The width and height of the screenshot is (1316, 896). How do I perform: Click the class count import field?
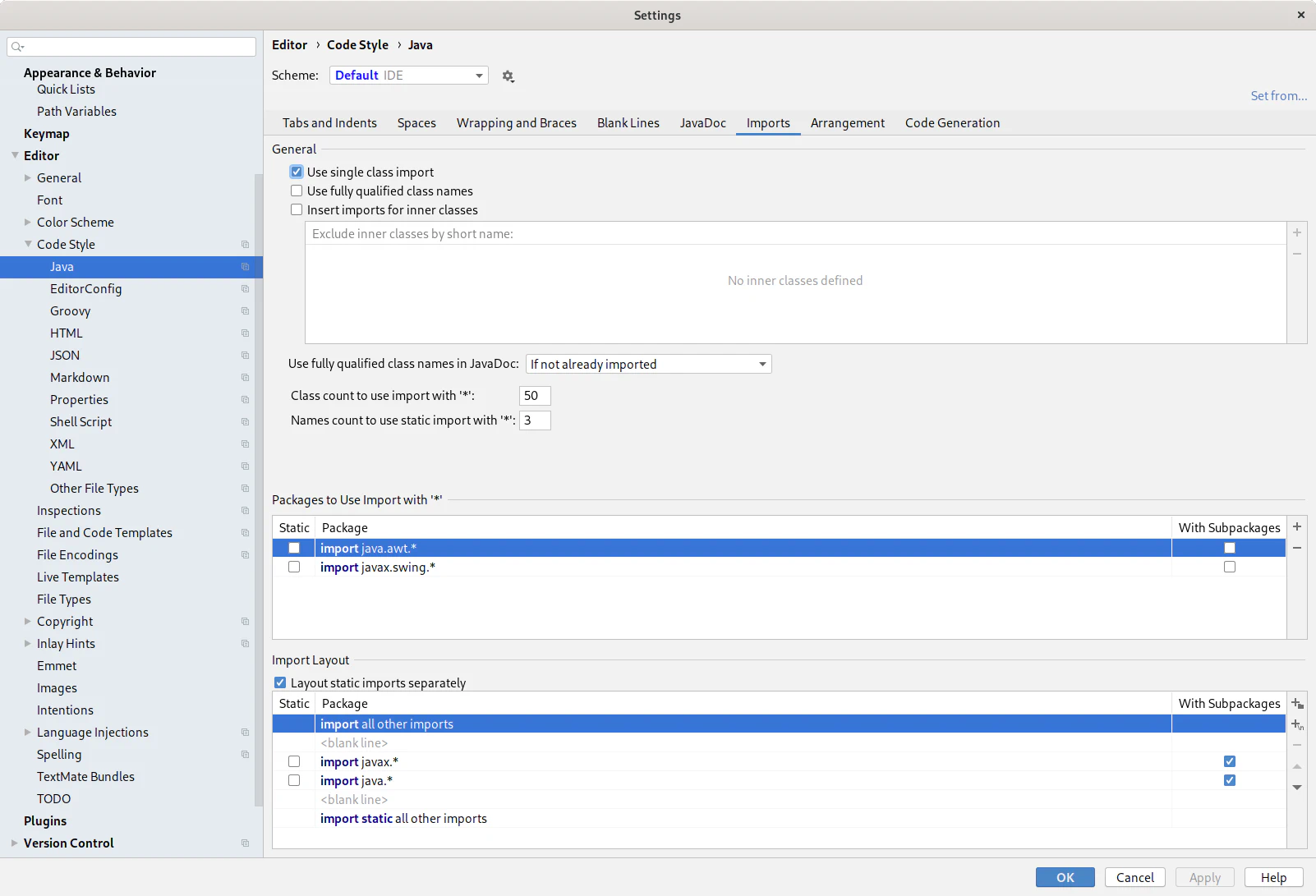coord(535,396)
